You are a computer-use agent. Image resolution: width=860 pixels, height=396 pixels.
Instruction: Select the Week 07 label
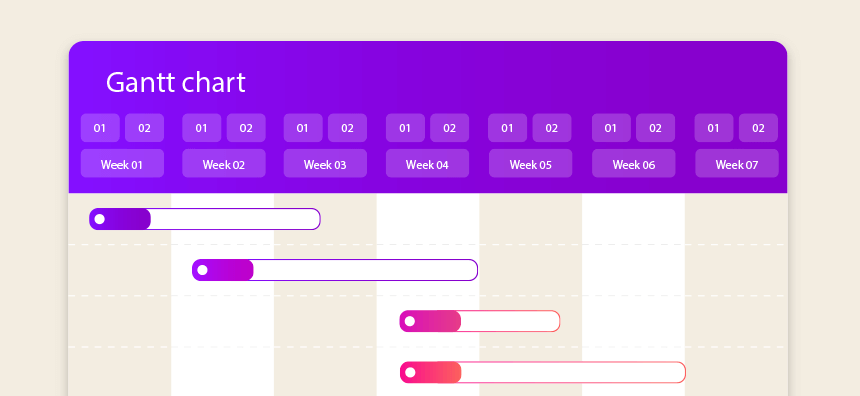[x=737, y=163]
